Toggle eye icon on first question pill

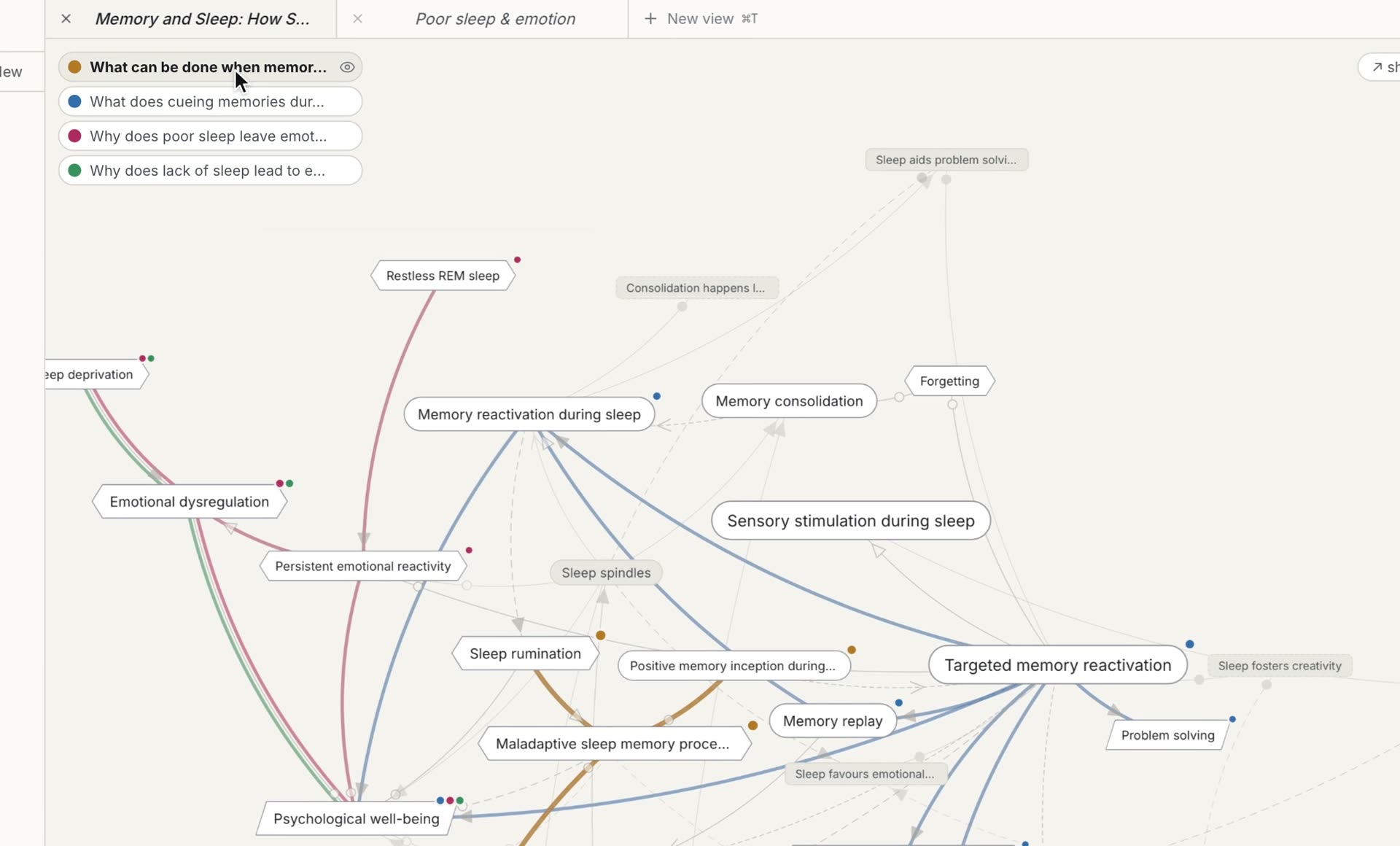pos(347,67)
